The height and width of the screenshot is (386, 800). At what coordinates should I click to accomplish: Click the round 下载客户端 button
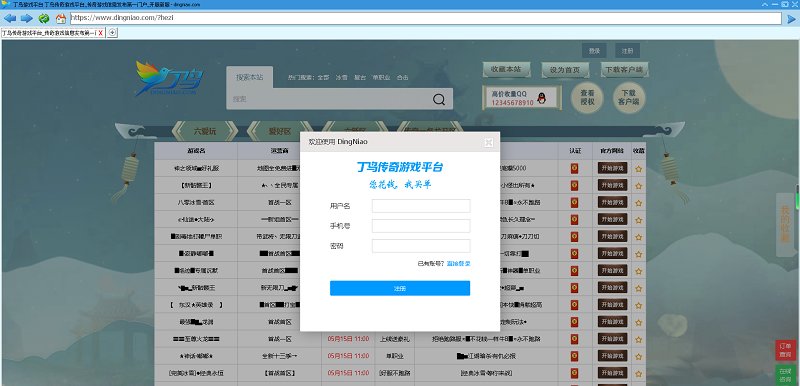[x=629, y=98]
